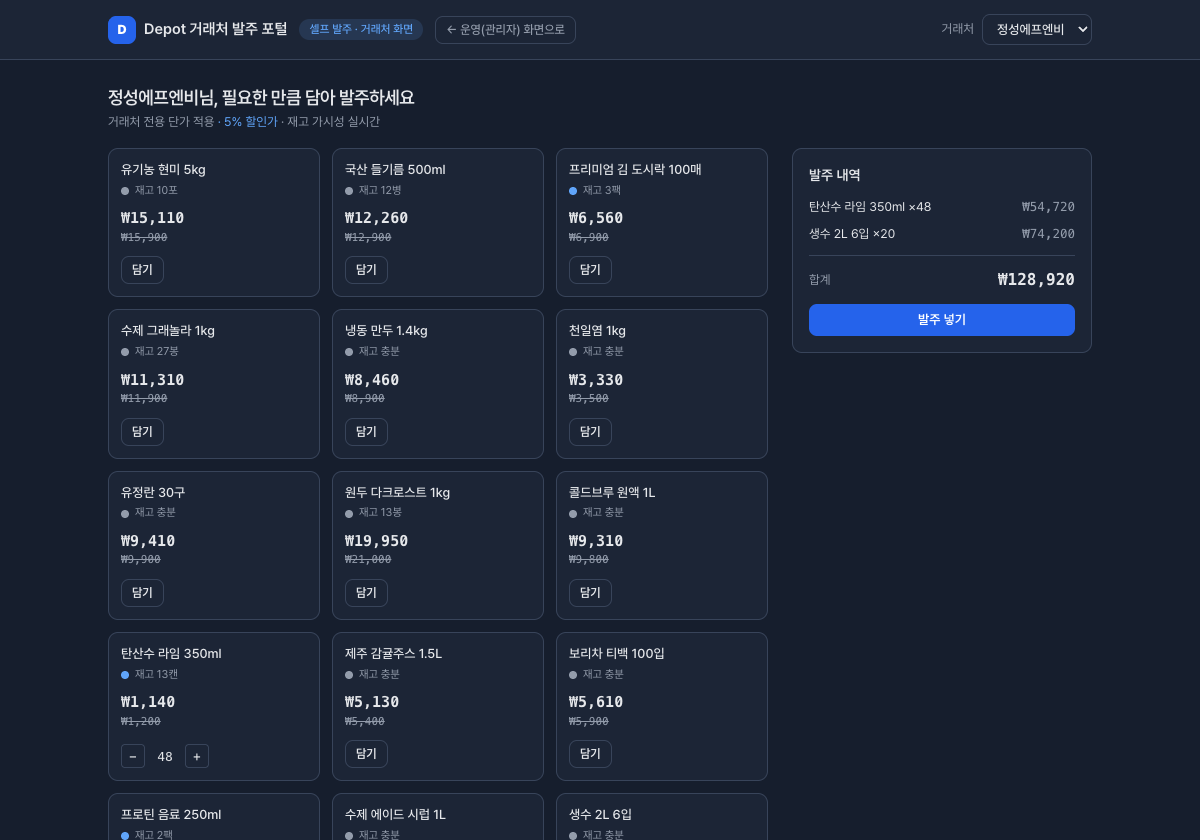Click the 프로틴 음료 250ml product title
This screenshot has width=1200, height=840.
point(171,815)
